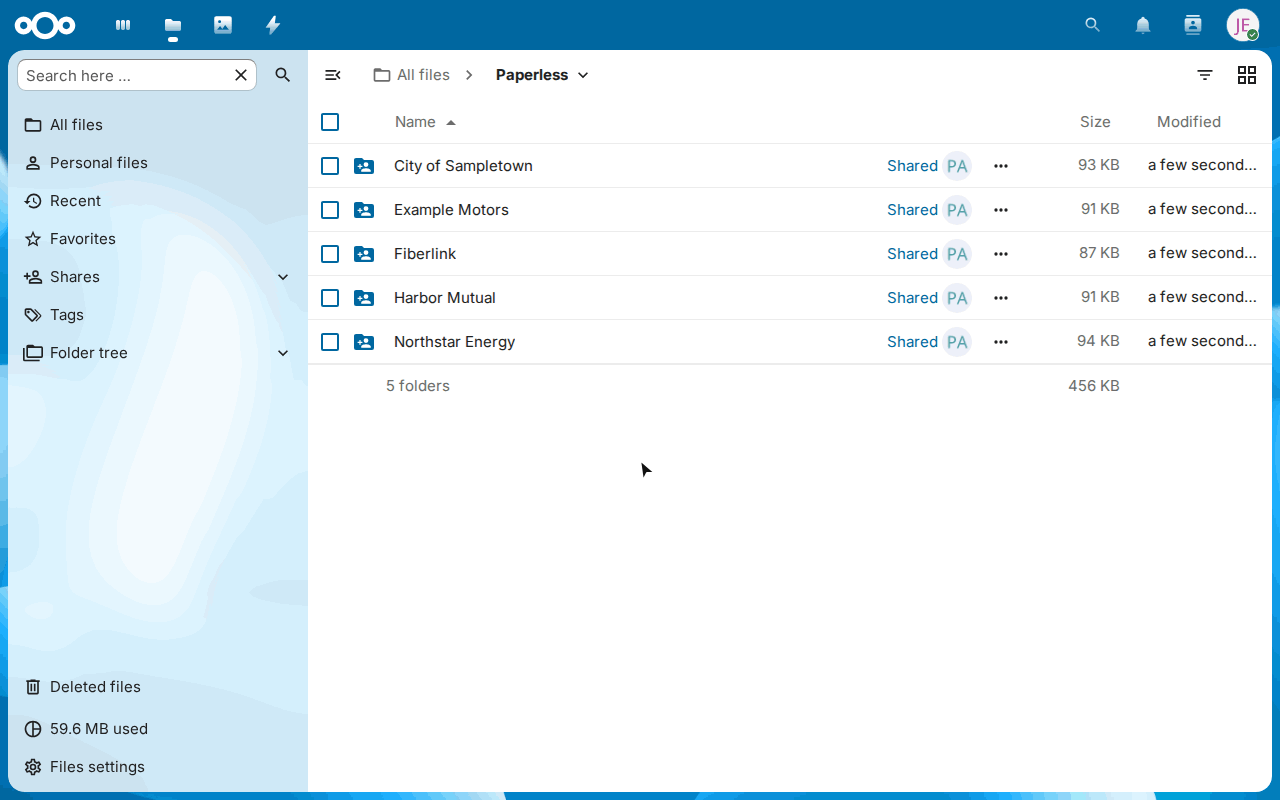The height and width of the screenshot is (800, 1280).
Task: Open the Activity app lightning icon
Action: pos(273,25)
